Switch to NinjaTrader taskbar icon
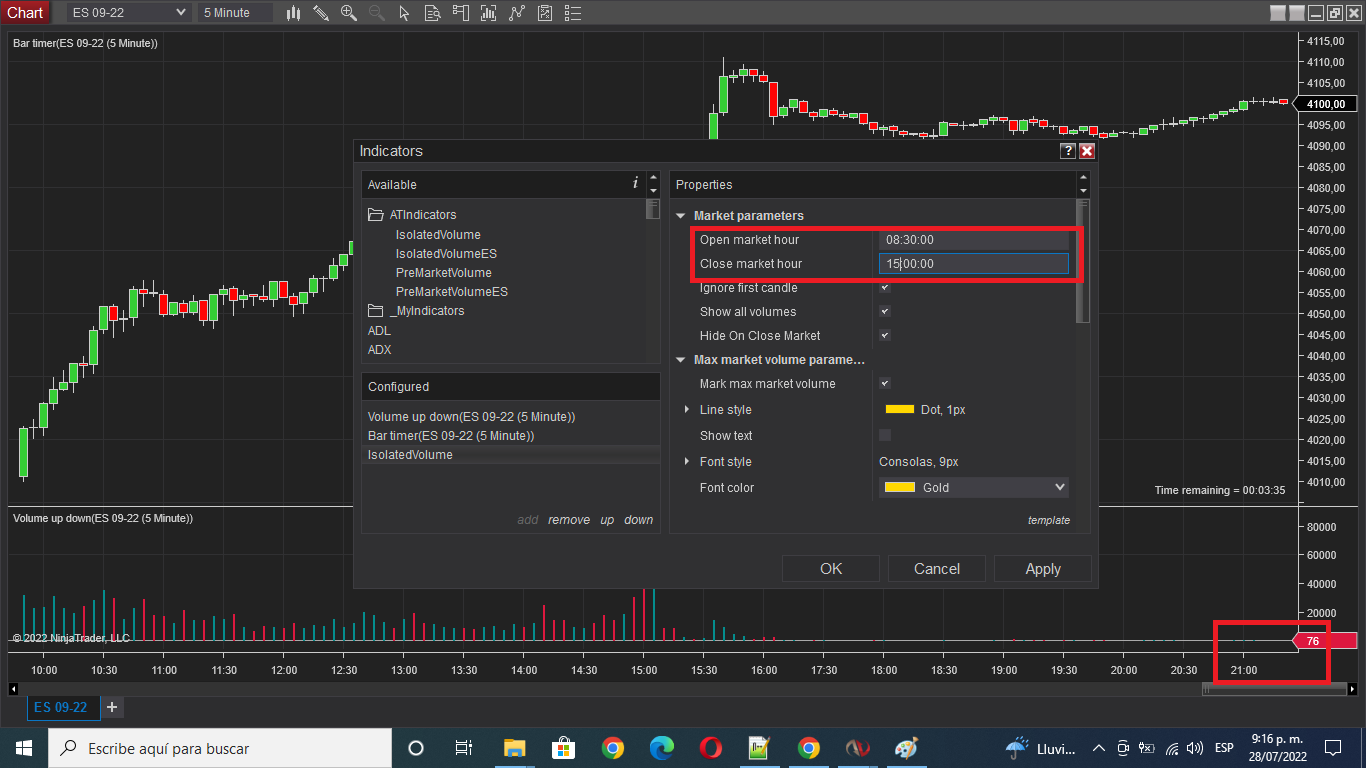 pyautogui.click(x=857, y=748)
